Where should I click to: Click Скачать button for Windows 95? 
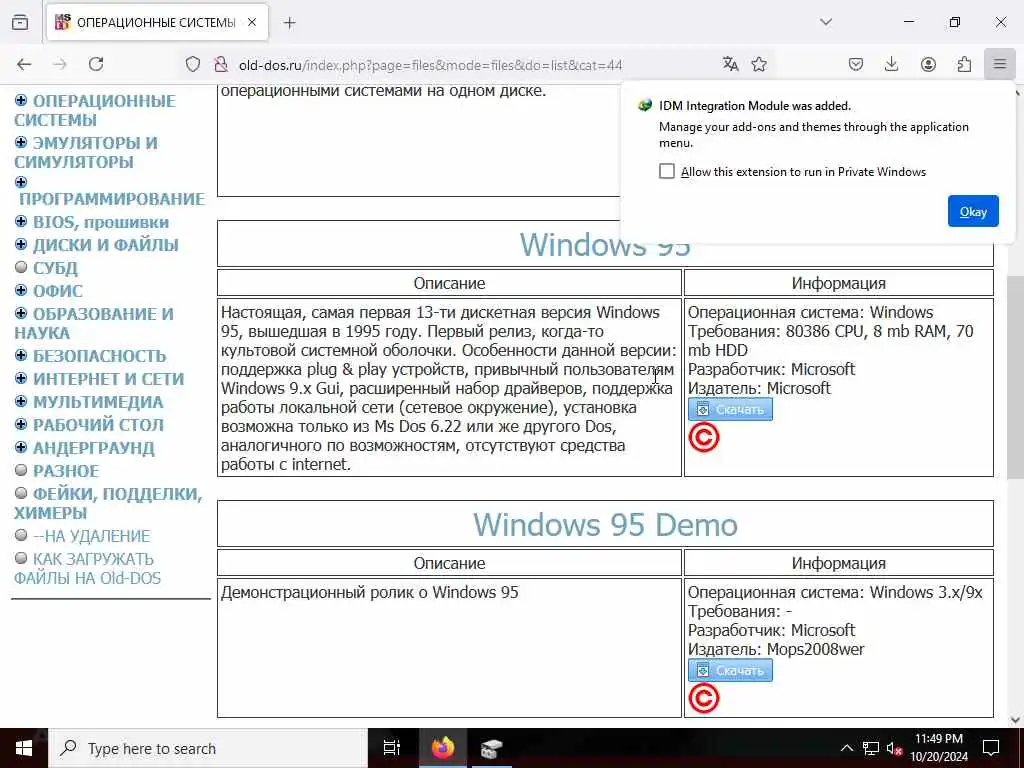[x=730, y=409]
